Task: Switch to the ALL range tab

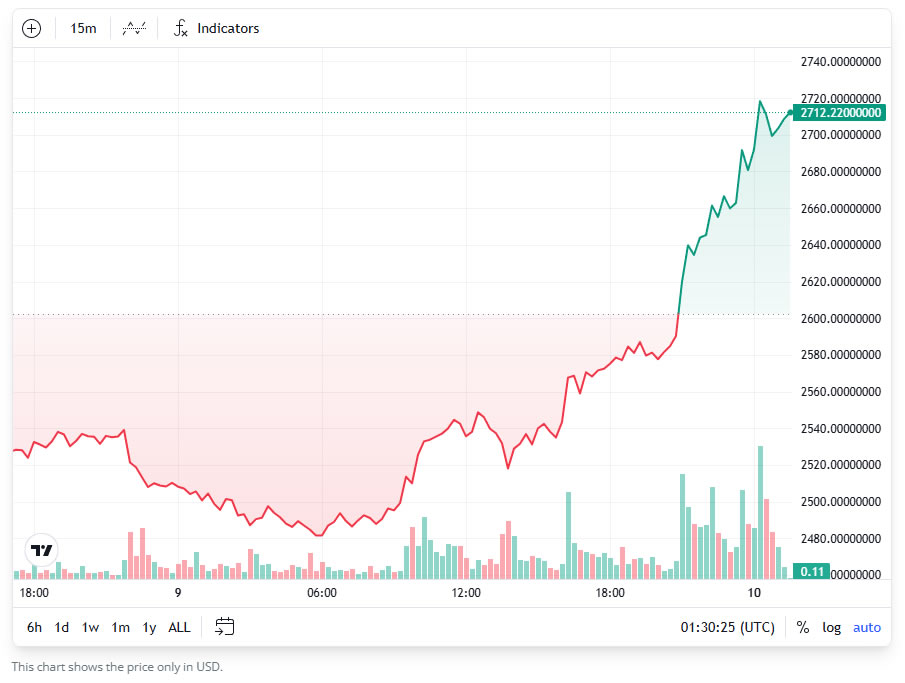Action: [178, 627]
